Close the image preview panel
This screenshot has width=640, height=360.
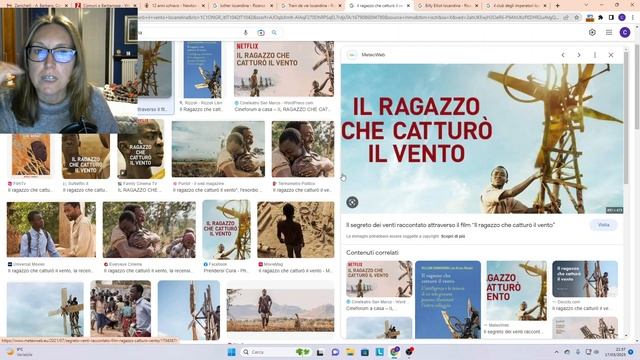611,55
